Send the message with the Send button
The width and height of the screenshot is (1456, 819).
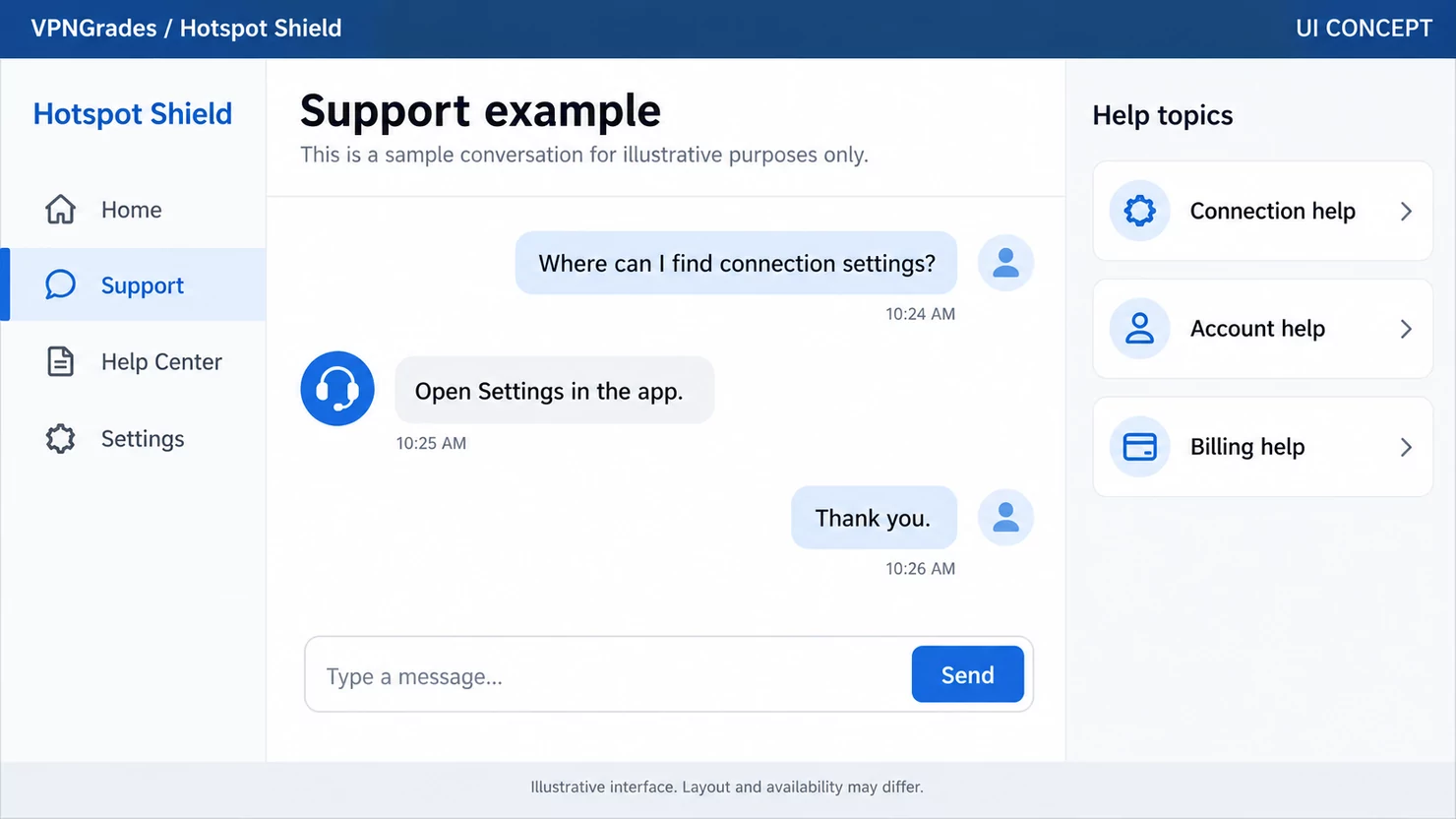[968, 674]
